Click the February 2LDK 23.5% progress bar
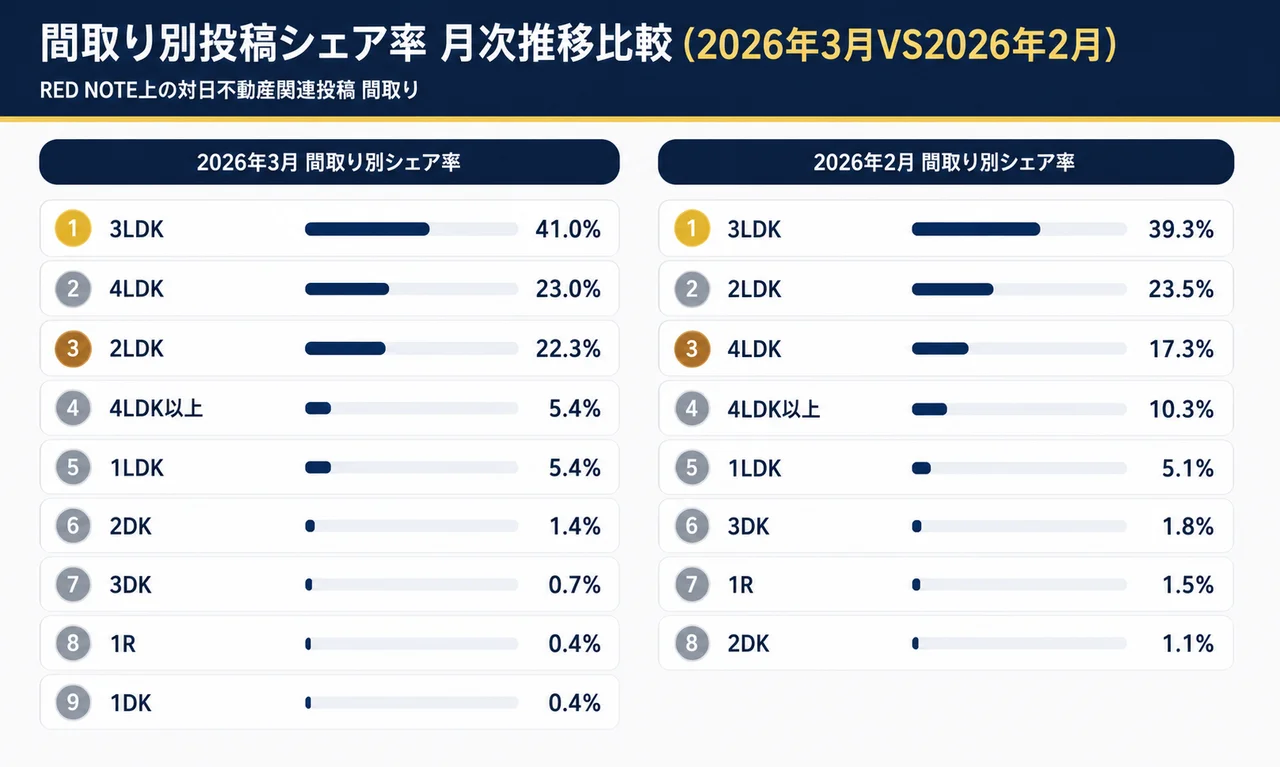Screen dimensions: 1280x767 pos(1018,289)
